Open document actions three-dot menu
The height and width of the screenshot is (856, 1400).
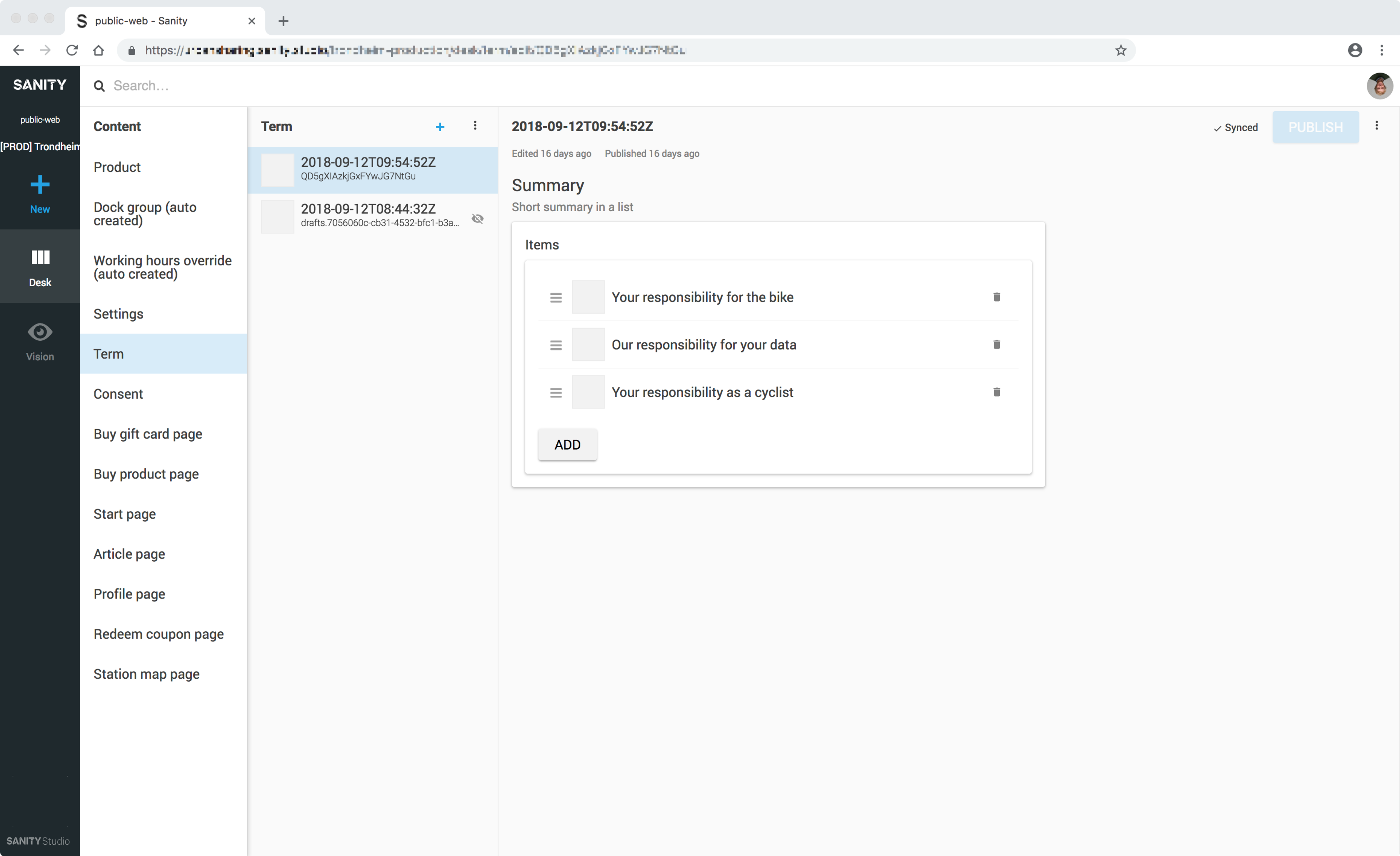click(1376, 125)
